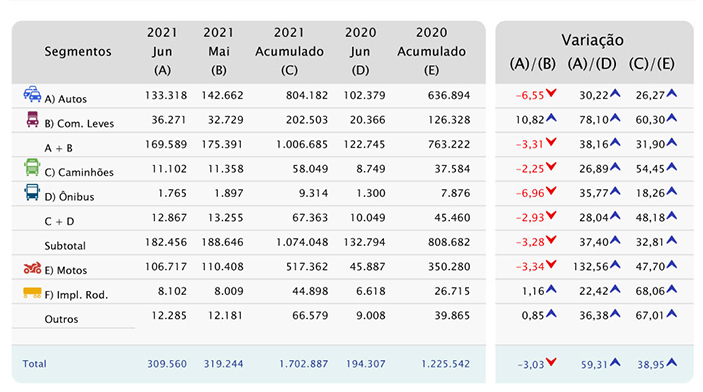Click the green truck icon for Caminhões

32,167
